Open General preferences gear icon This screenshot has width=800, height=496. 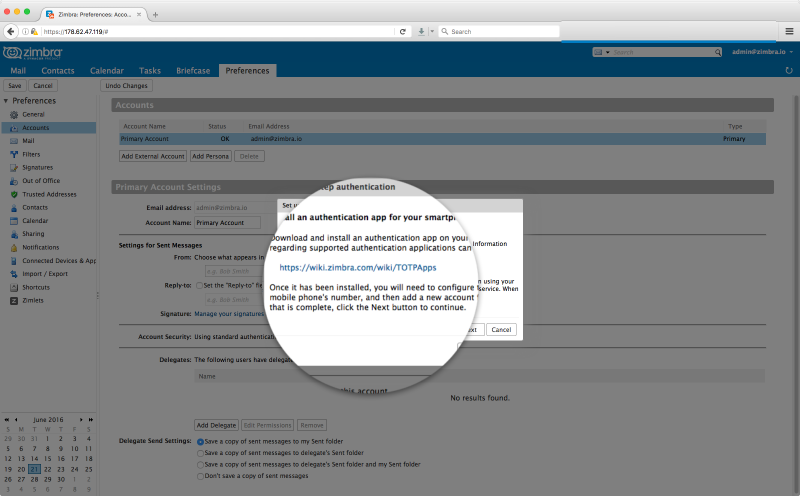tap(14, 115)
